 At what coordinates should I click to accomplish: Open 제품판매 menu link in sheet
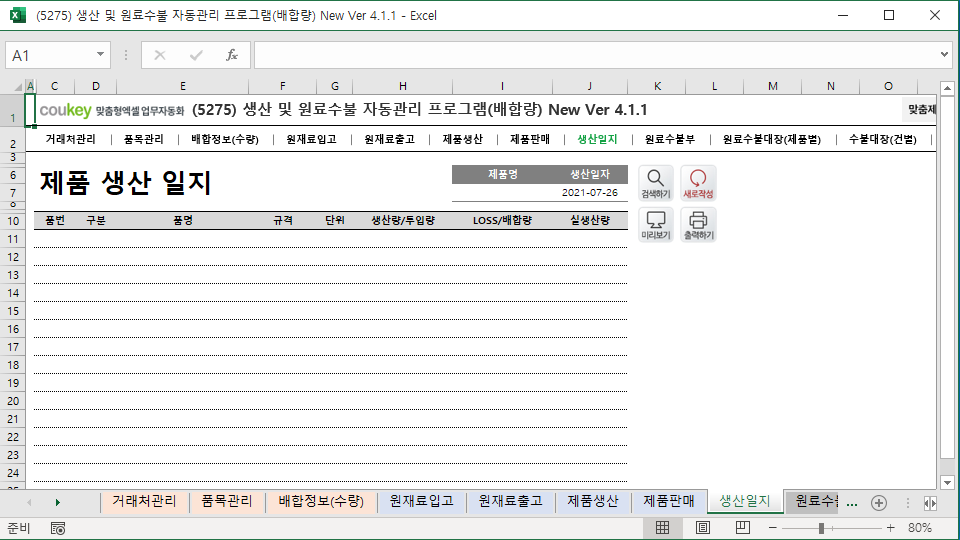click(x=530, y=140)
